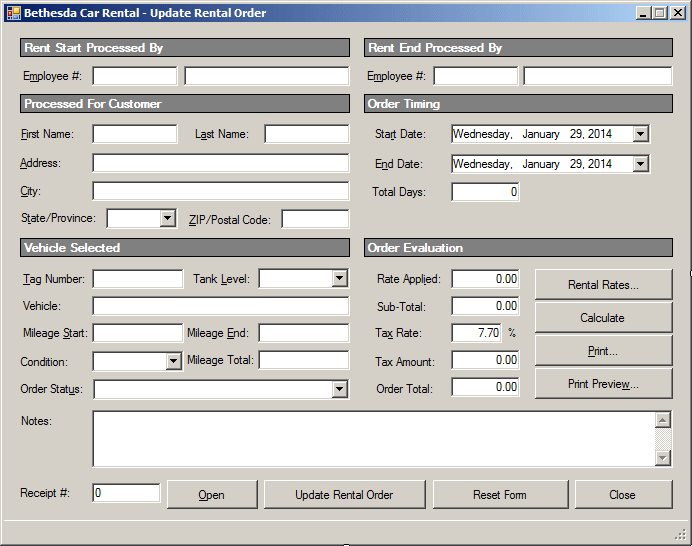Focus the Receipt # input field
692x546 pixels.
click(126, 493)
